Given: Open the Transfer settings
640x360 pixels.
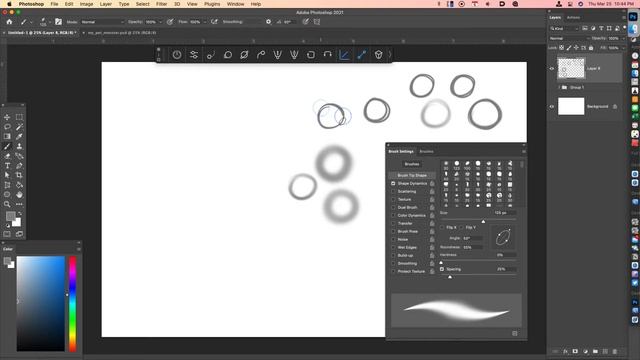Looking at the screenshot, I should tap(405, 223).
